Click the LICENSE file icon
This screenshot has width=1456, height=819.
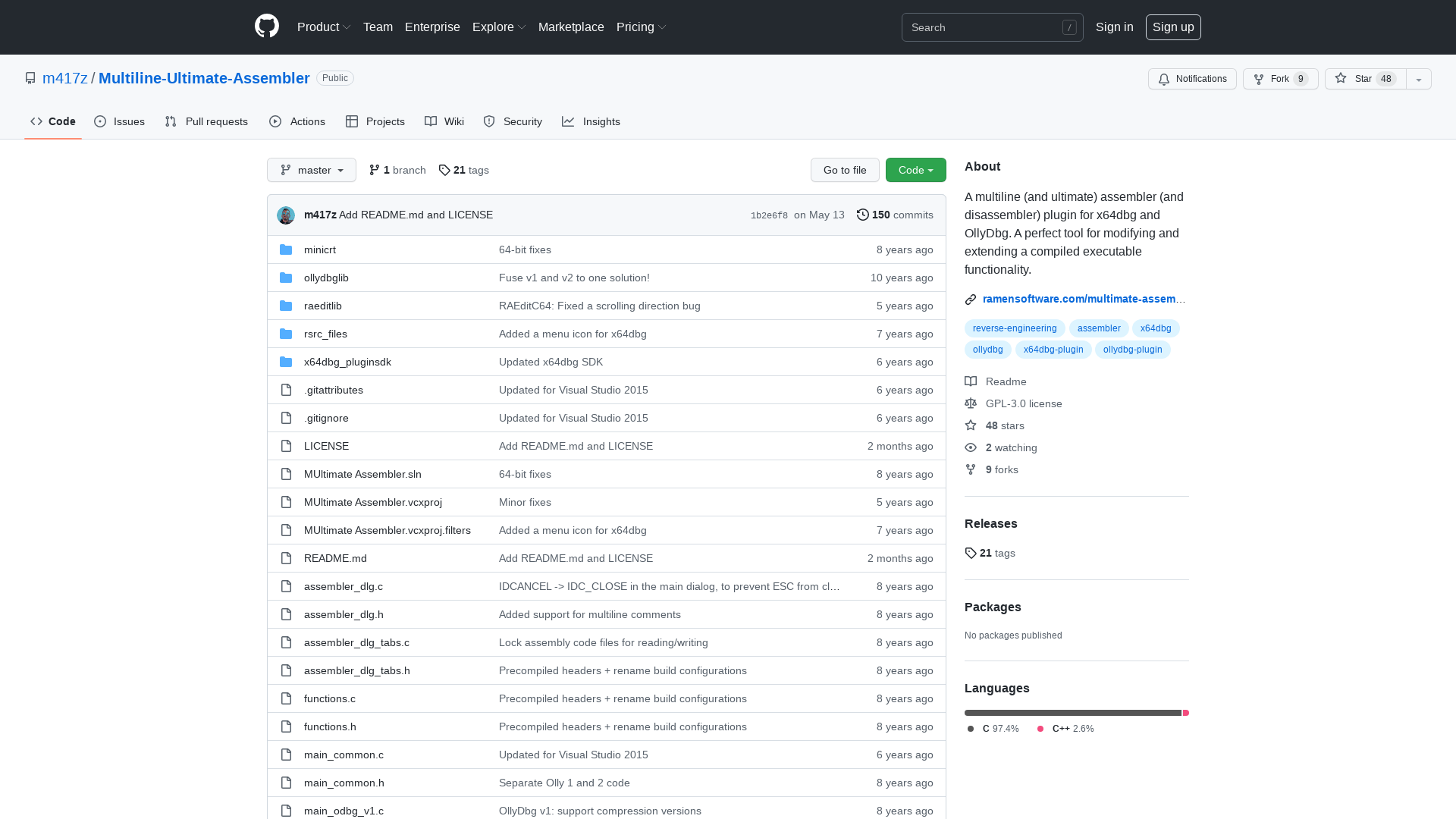pyautogui.click(x=286, y=446)
